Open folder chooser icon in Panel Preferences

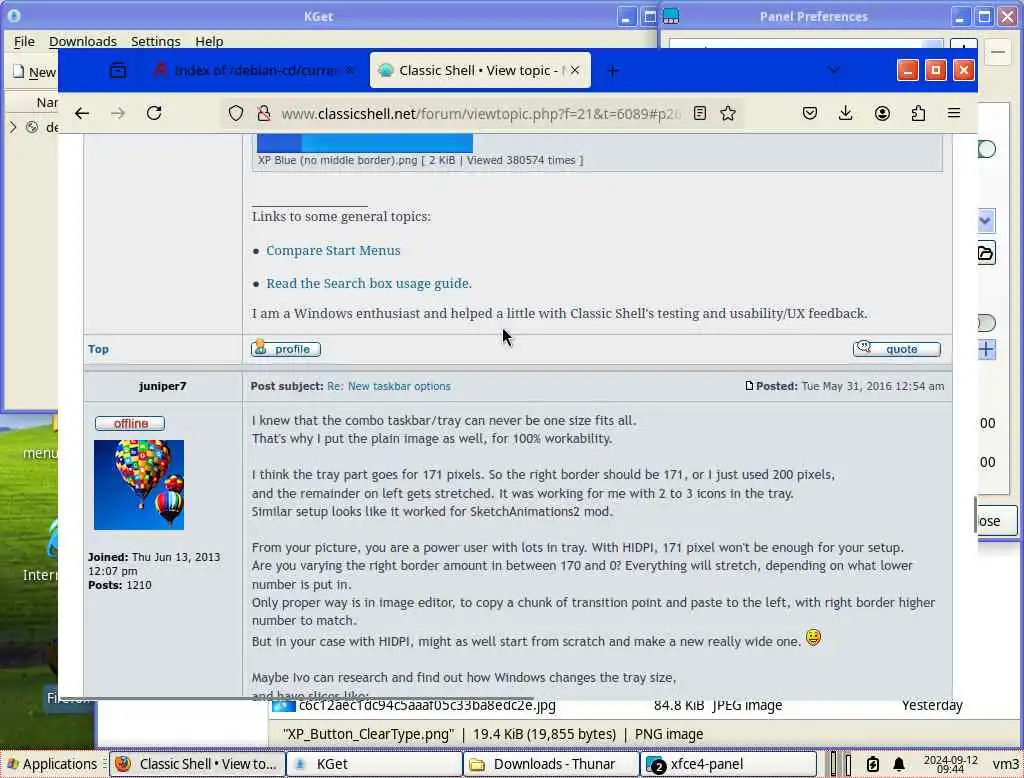pos(986,253)
